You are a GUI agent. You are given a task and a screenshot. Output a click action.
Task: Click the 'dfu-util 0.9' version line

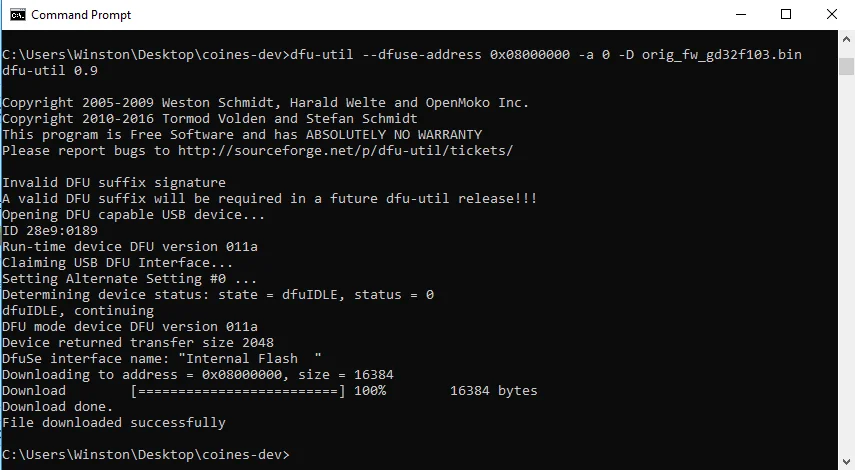point(50,71)
